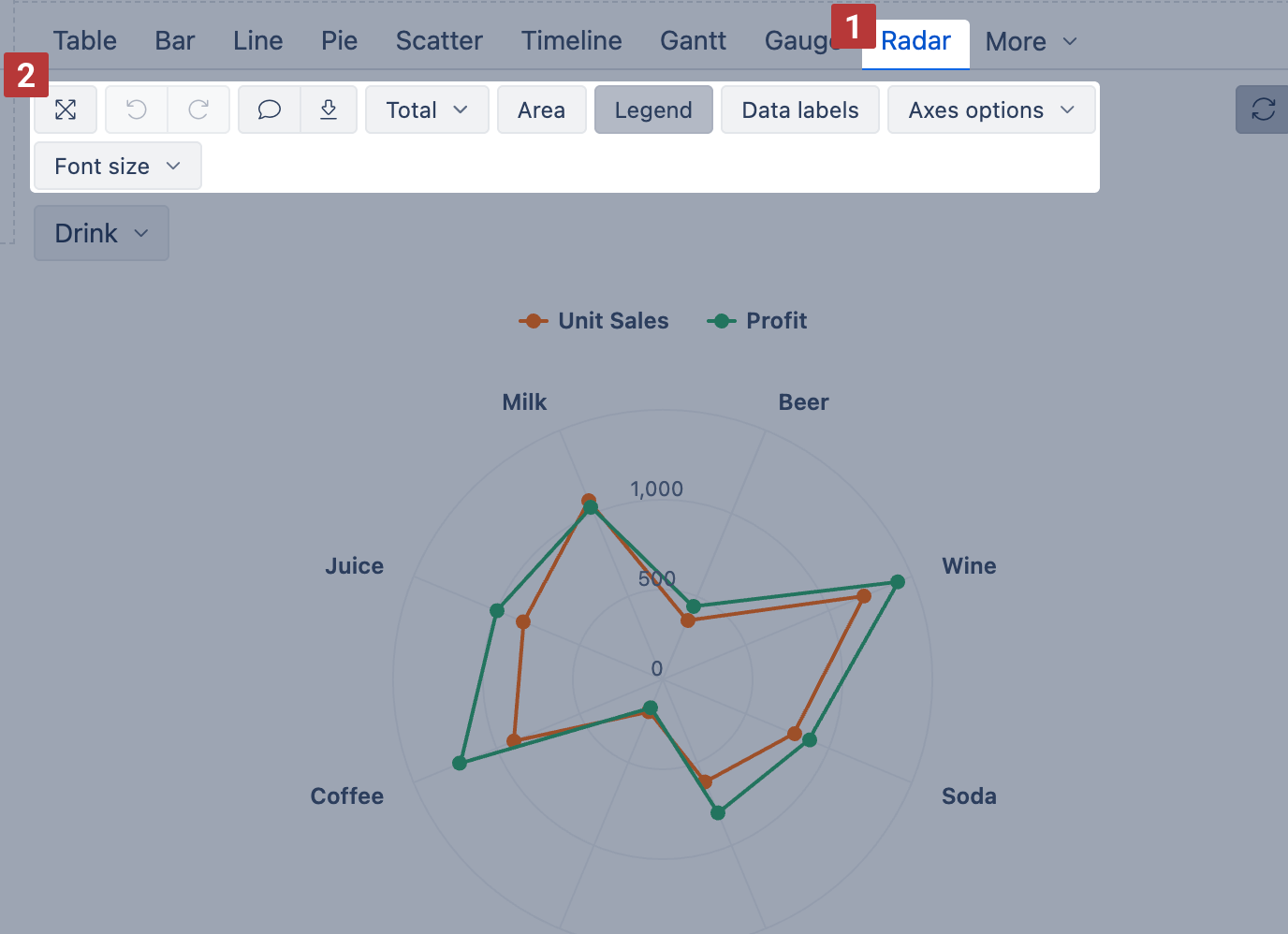Open the Font size dropdown
Viewport: 1288px width, 934px height.
pyautogui.click(x=117, y=166)
